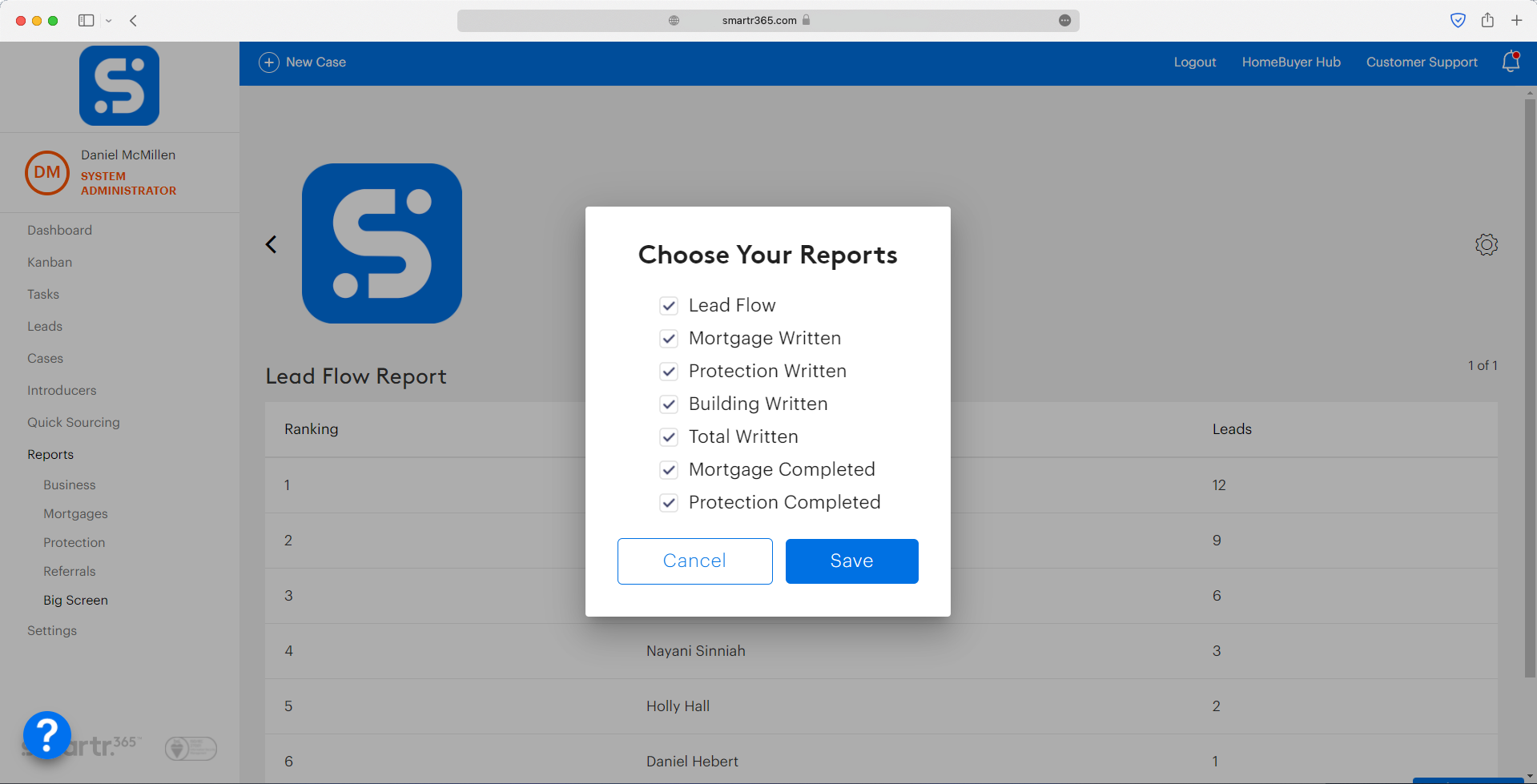Go to Leads in the sidebar
Screen dimensions: 1537x784
pyautogui.click(x=45, y=326)
